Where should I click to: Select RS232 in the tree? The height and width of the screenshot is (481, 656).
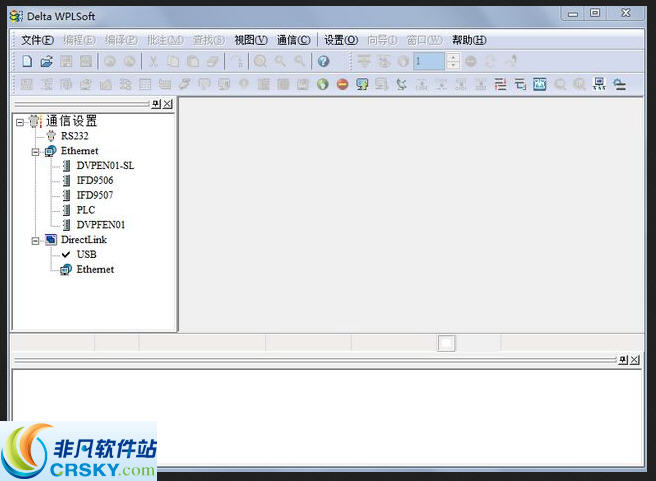click(x=75, y=136)
